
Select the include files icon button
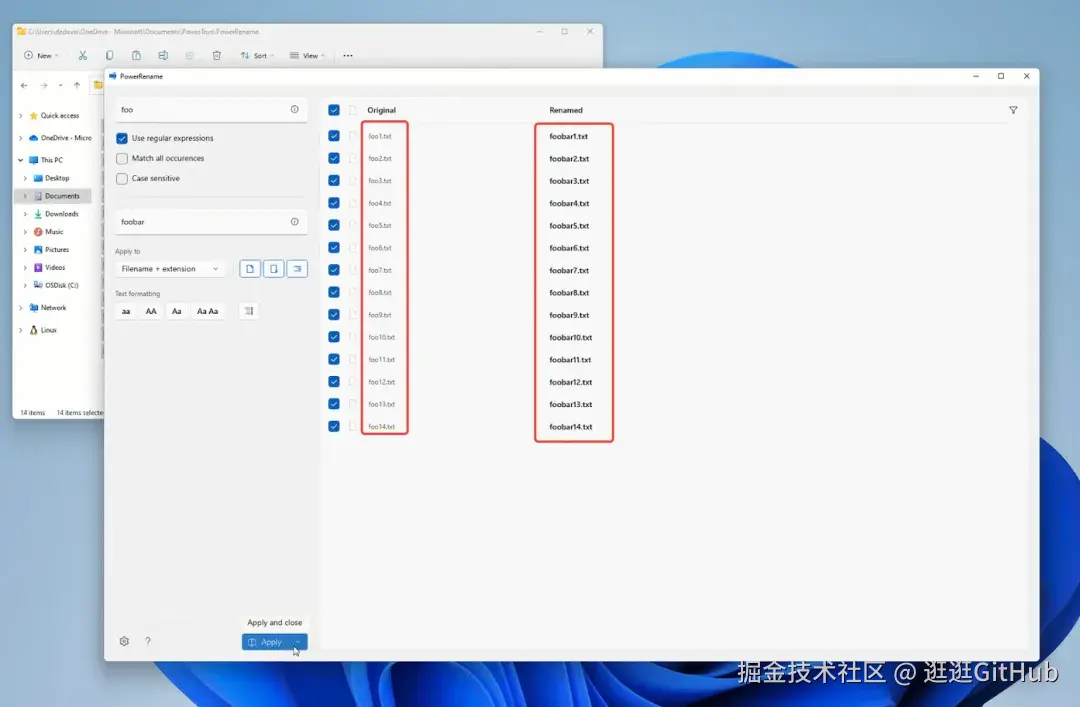tap(250, 269)
